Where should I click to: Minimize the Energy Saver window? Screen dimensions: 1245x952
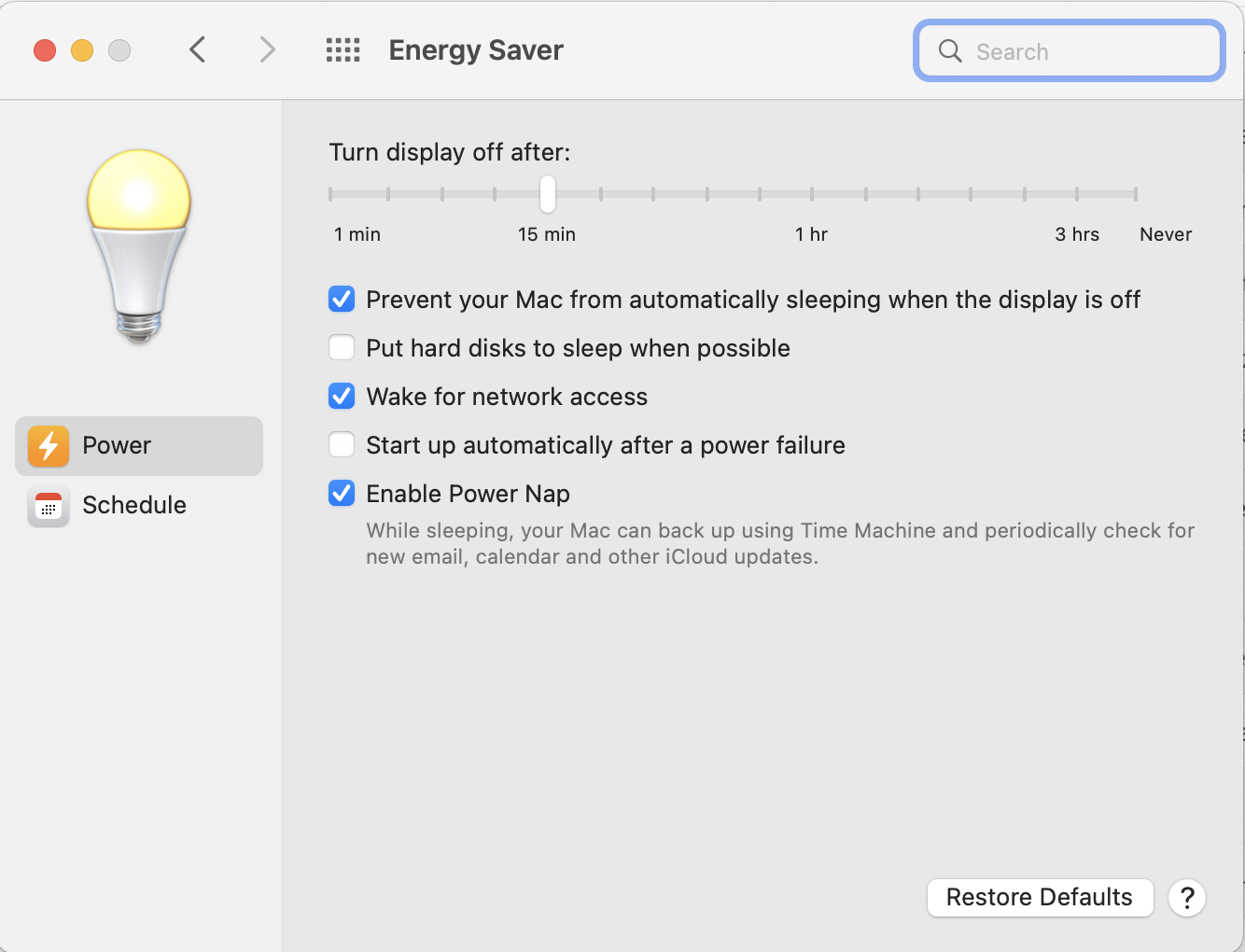click(82, 50)
